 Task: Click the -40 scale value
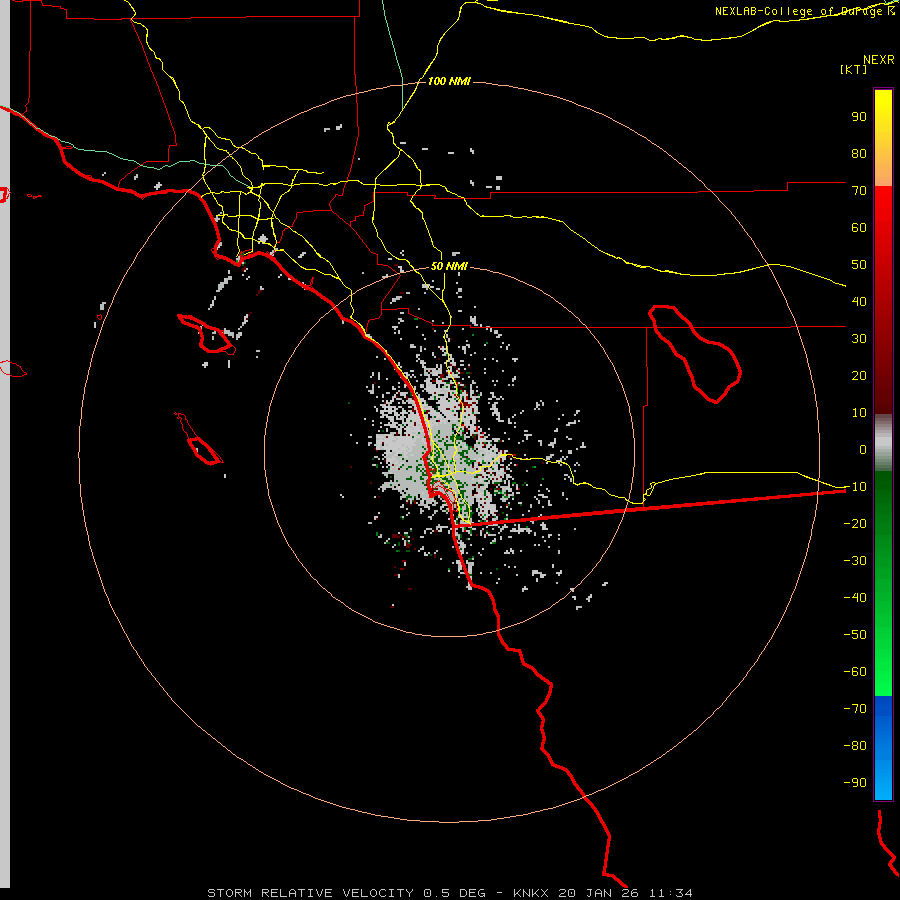point(855,598)
